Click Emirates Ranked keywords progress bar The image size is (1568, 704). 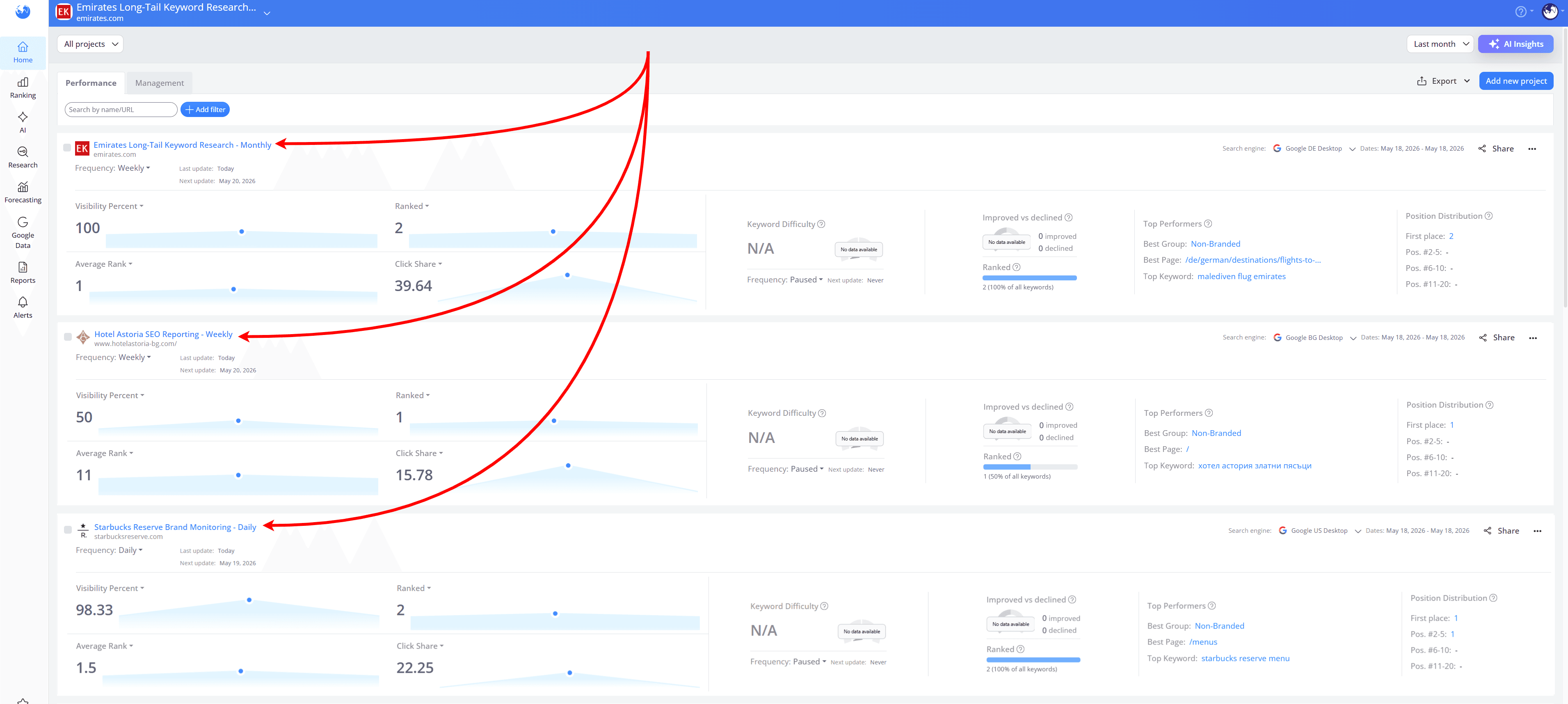(1029, 278)
